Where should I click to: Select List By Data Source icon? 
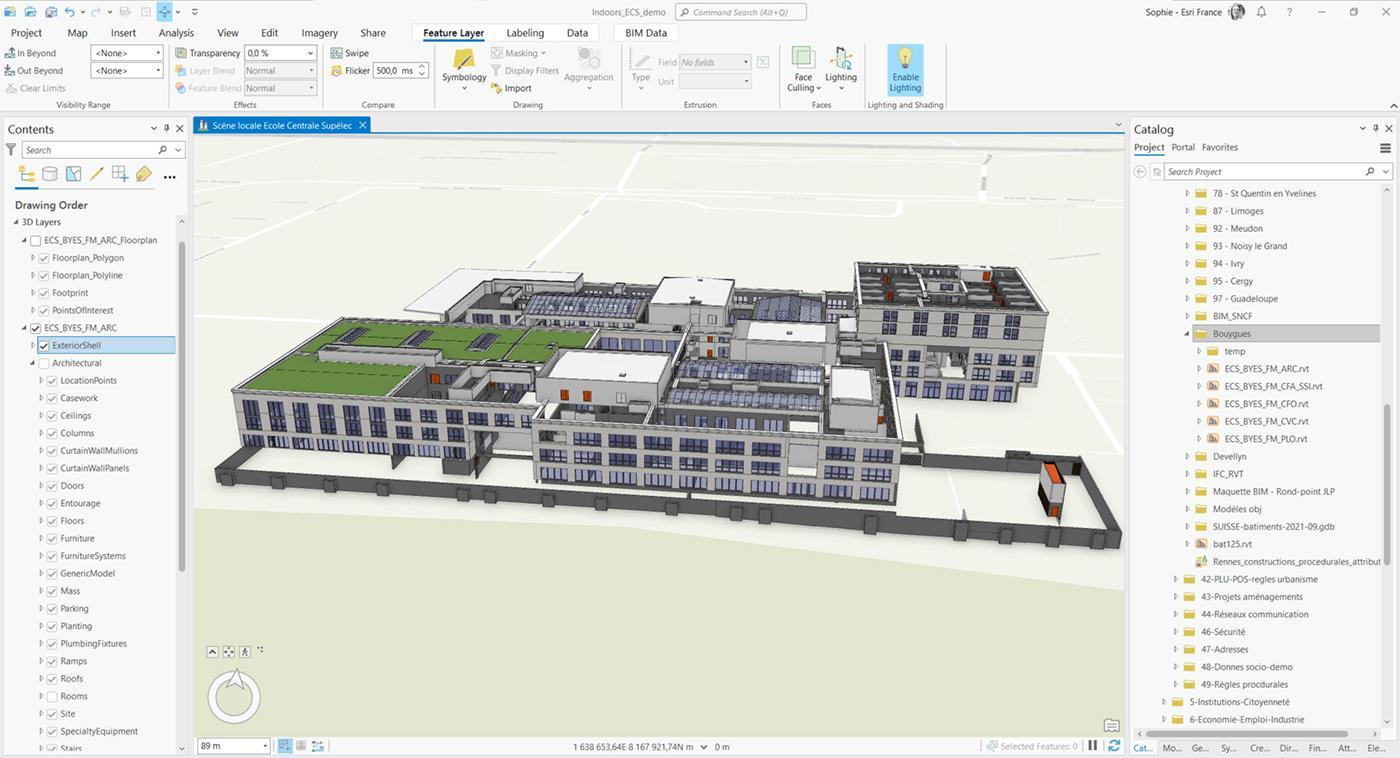click(x=50, y=174)
